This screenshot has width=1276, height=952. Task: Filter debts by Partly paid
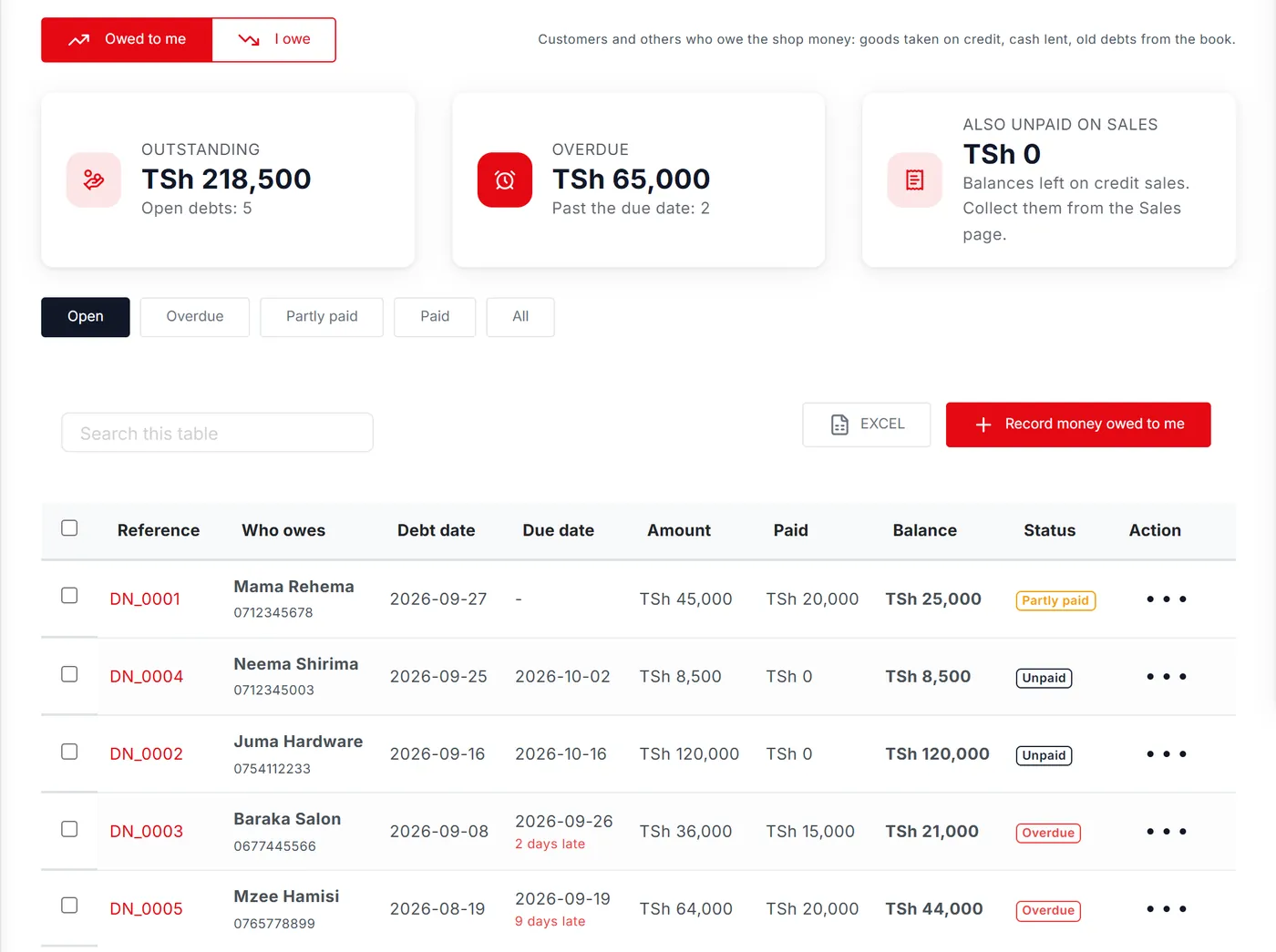(x=322, y=317)
